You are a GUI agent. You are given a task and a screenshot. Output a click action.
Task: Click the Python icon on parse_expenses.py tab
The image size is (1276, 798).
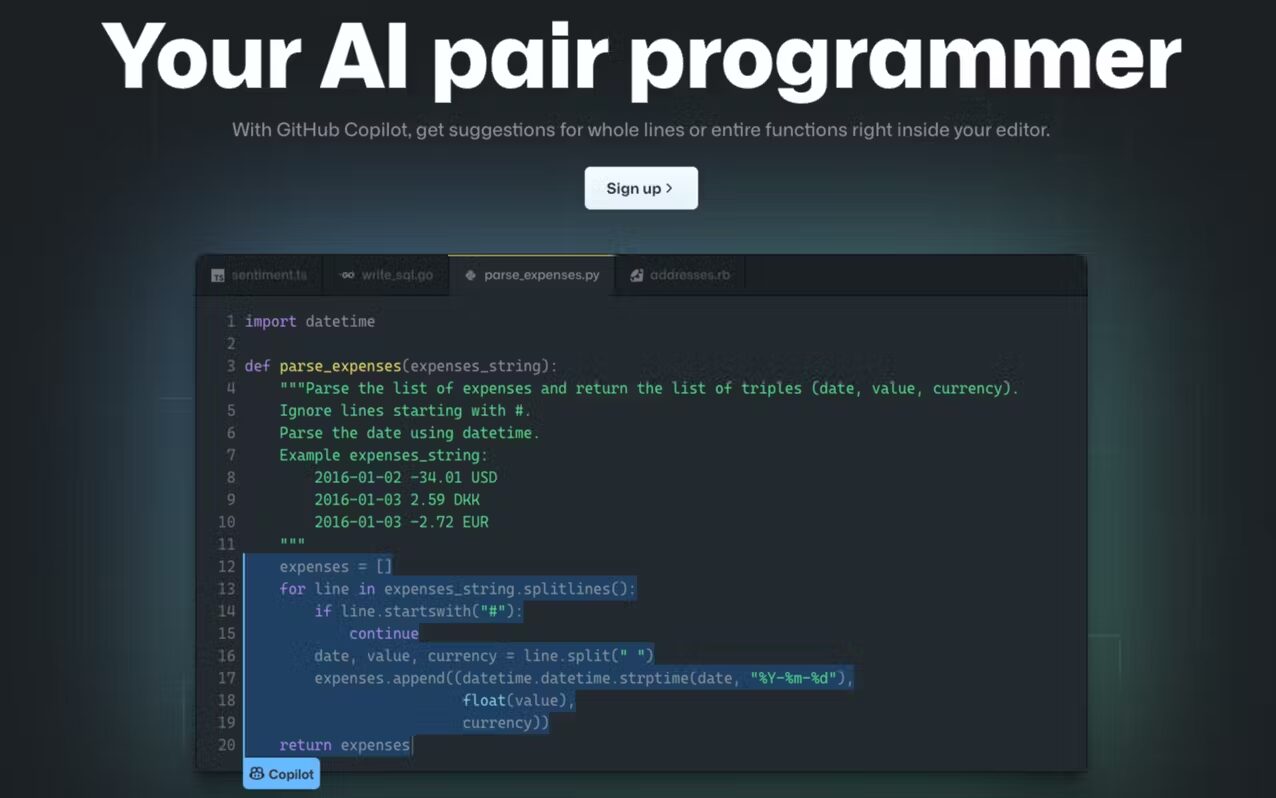point(470,275)
